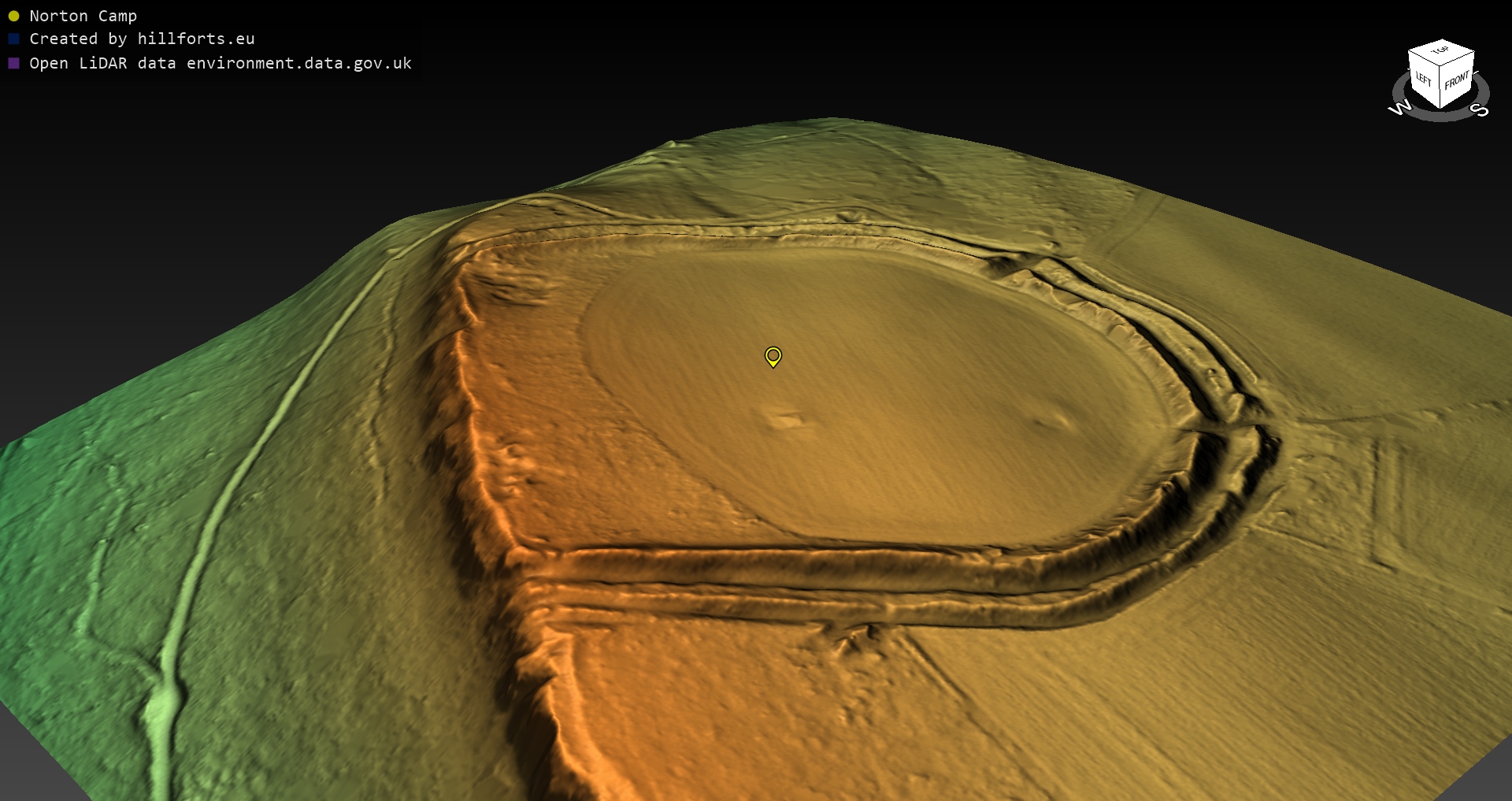1512x801 pixels.
Task: Toggle the dark blue square legend marker
Action: [x=13, y=39]
